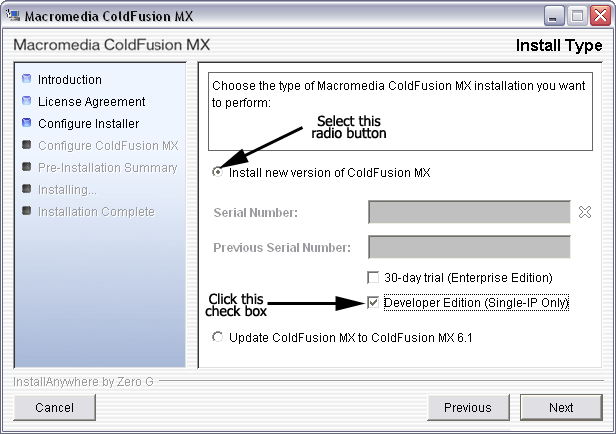
Task: Click the Installing step bullet icon
Action: coord(27,189)
